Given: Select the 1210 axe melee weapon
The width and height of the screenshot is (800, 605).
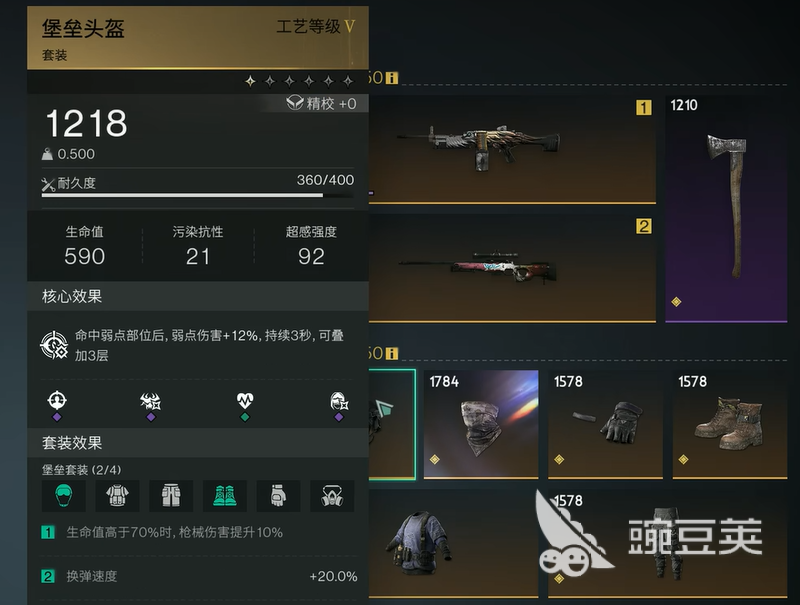Looking at the screenshot, I should click(726, 209).
